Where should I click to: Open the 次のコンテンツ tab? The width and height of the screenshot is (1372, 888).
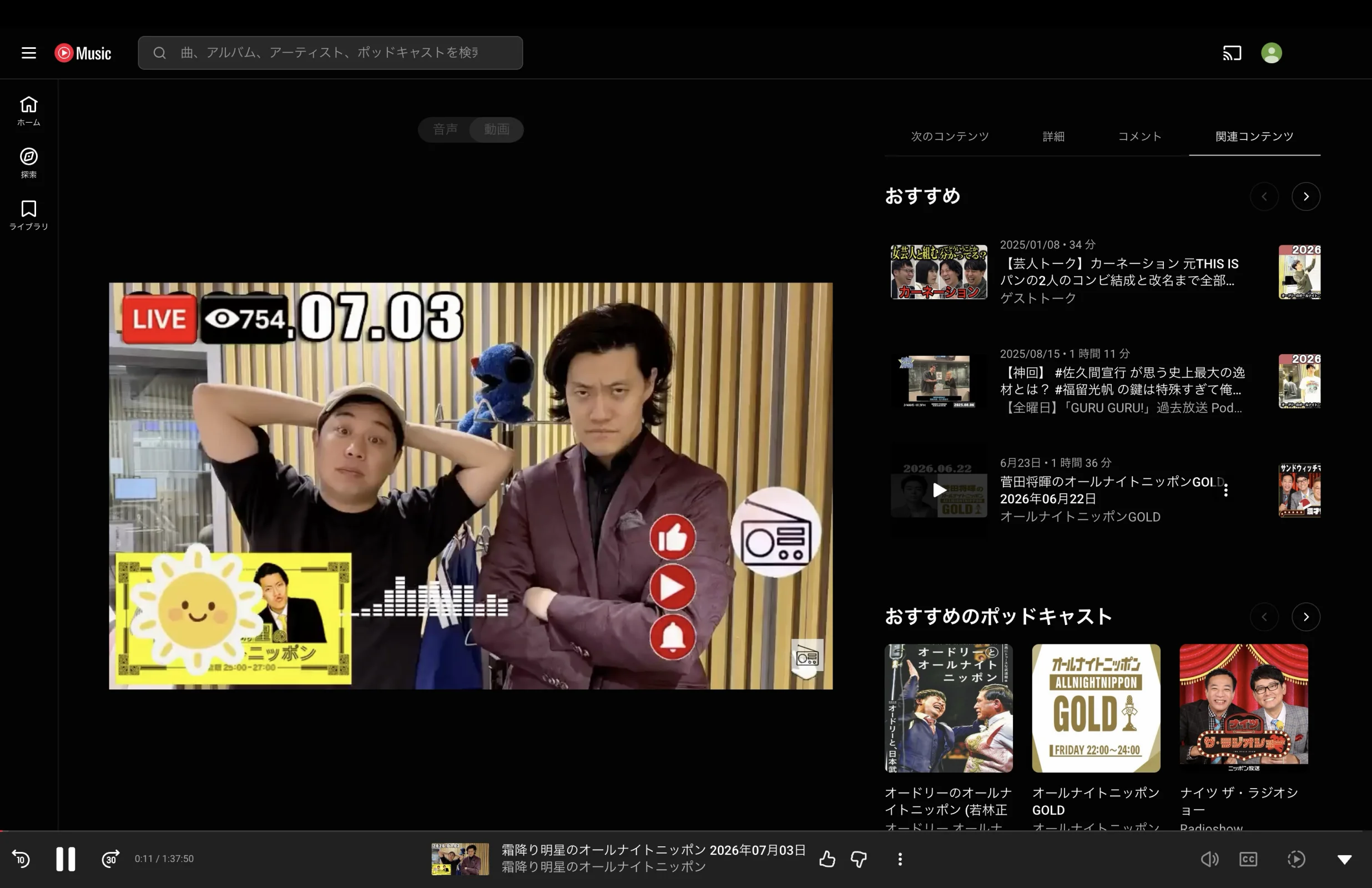(950, 137)
